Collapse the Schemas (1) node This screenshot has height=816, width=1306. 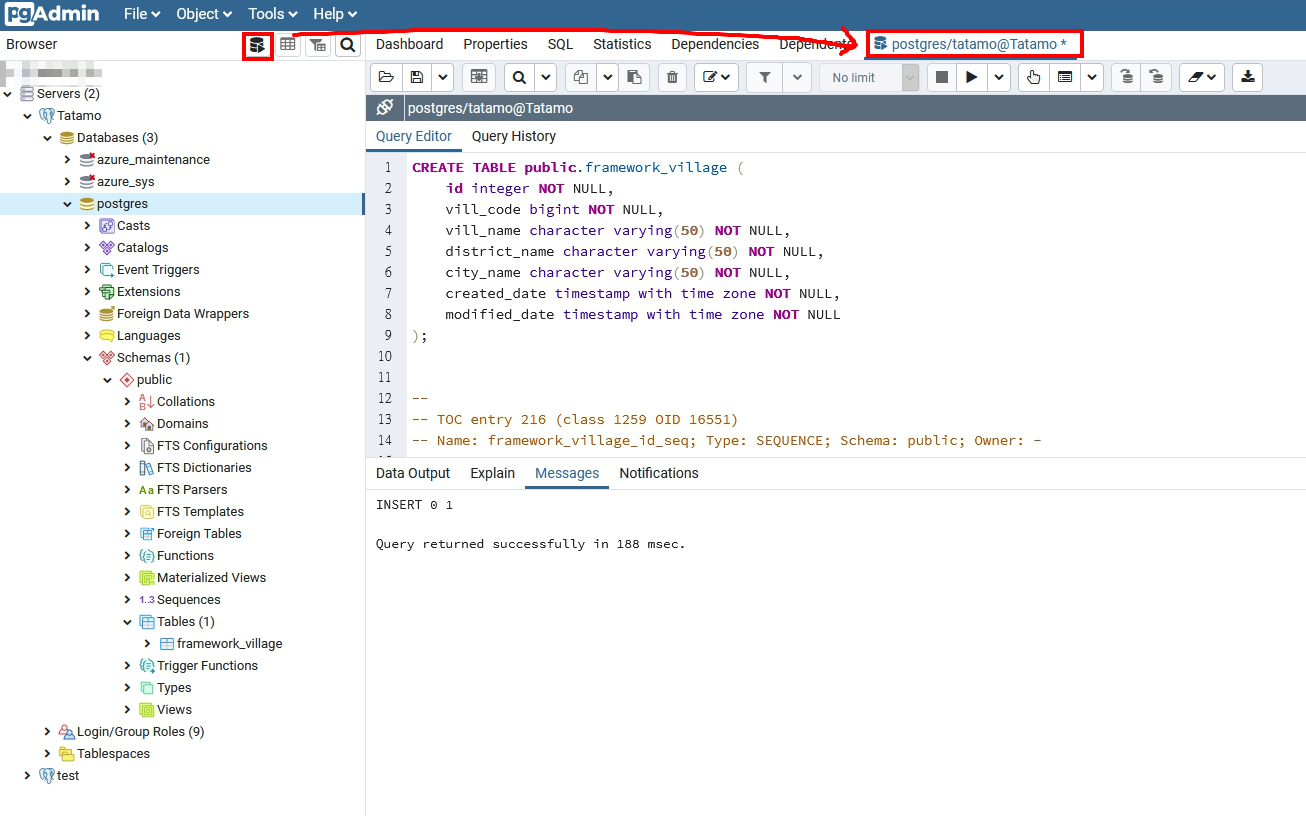[x=88, y=358]
